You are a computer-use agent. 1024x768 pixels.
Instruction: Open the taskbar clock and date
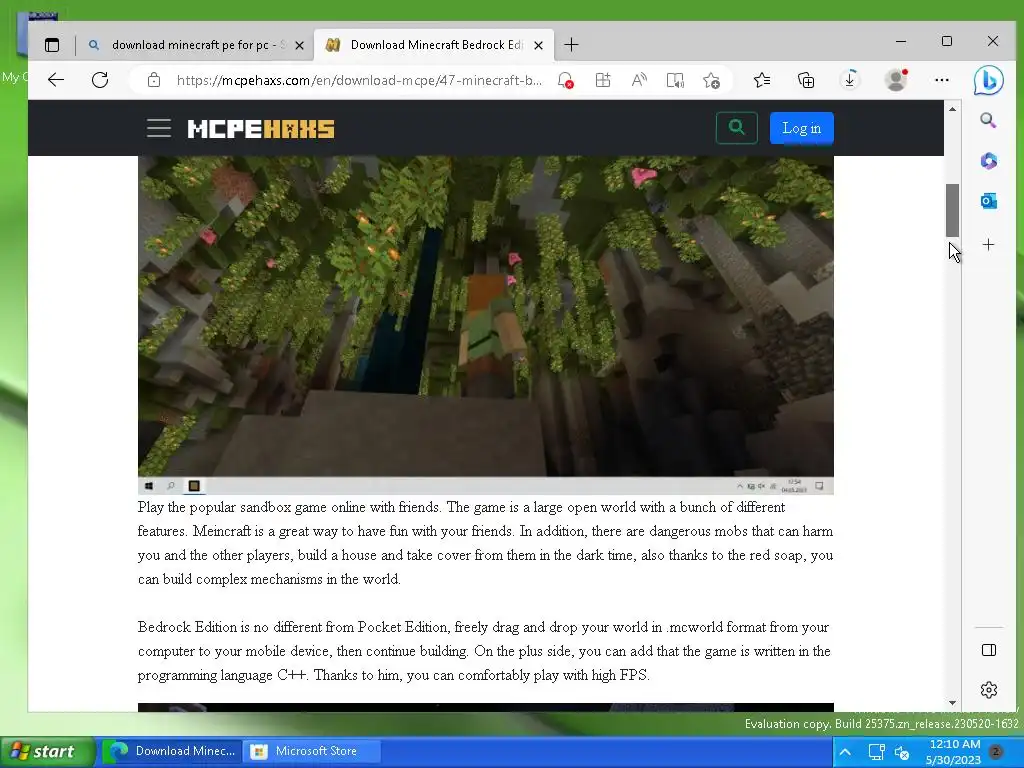[x=953, y=752]
